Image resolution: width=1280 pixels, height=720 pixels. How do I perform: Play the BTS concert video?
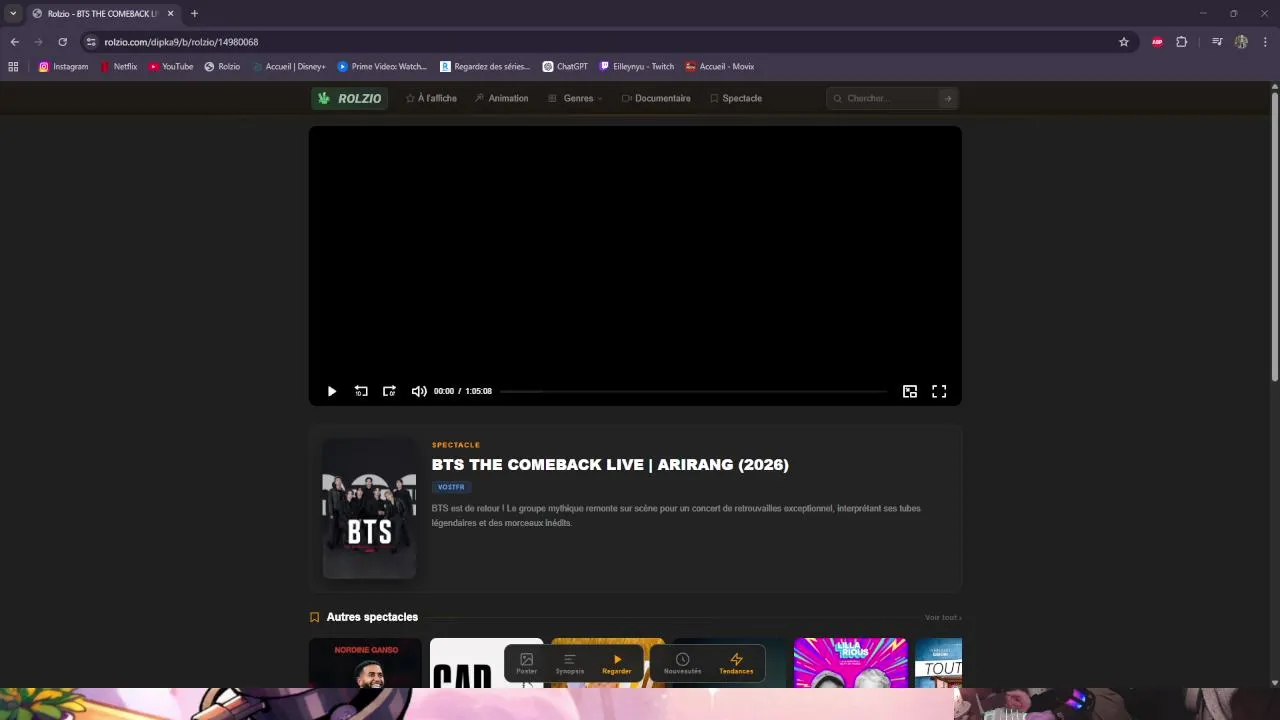click(x=332, y=392)
